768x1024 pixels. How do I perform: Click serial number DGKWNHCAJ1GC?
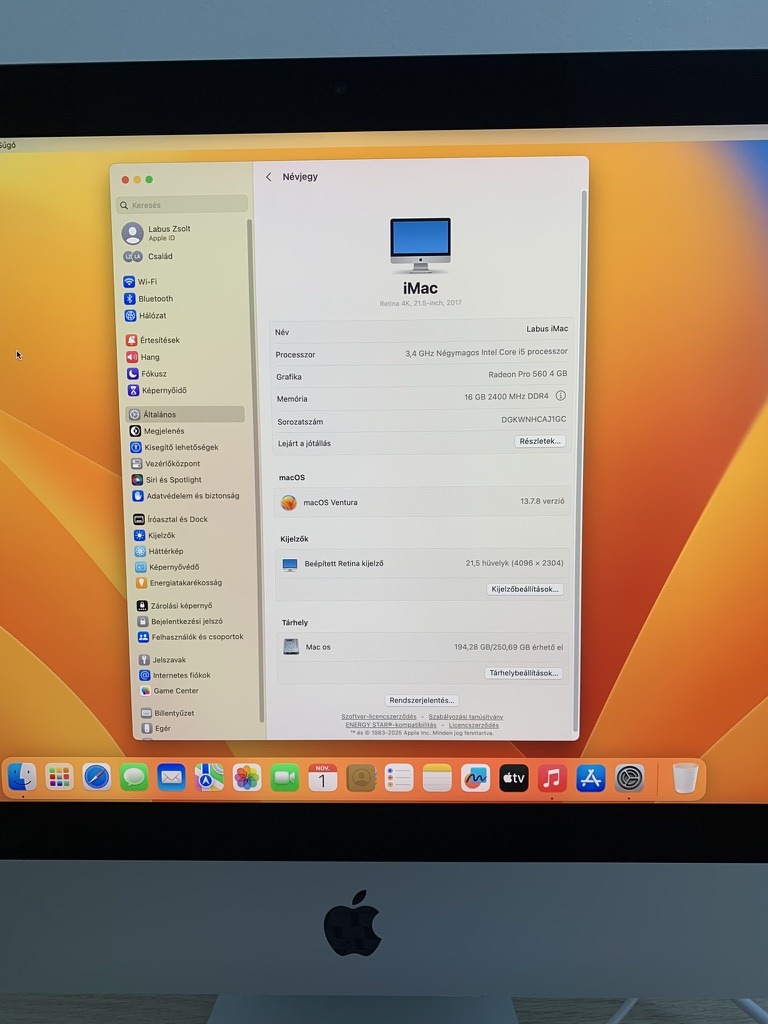534,419
